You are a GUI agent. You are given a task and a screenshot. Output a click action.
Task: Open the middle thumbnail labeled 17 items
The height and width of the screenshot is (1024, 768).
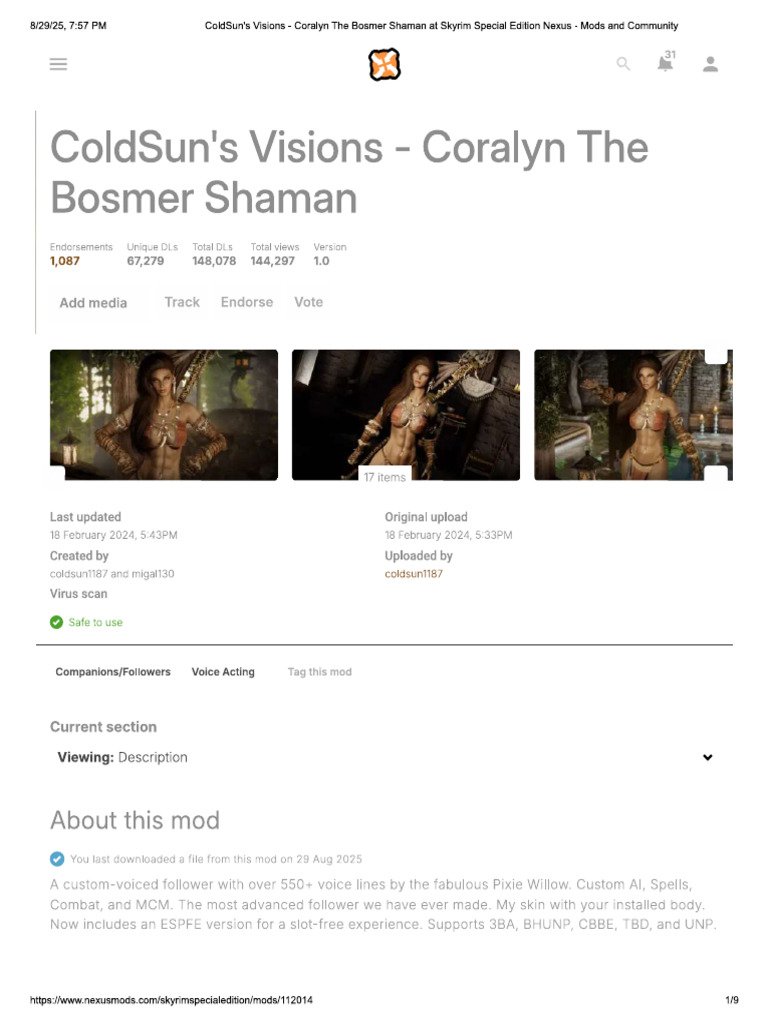(406, 415)
